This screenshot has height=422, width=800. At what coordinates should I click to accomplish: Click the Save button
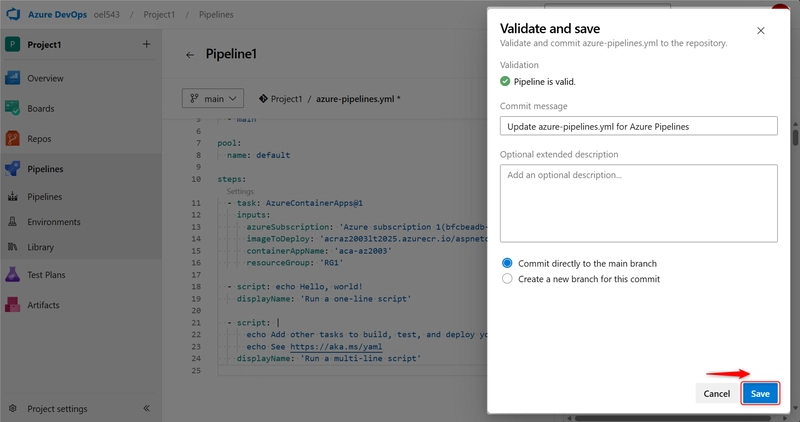pos(760,394)
